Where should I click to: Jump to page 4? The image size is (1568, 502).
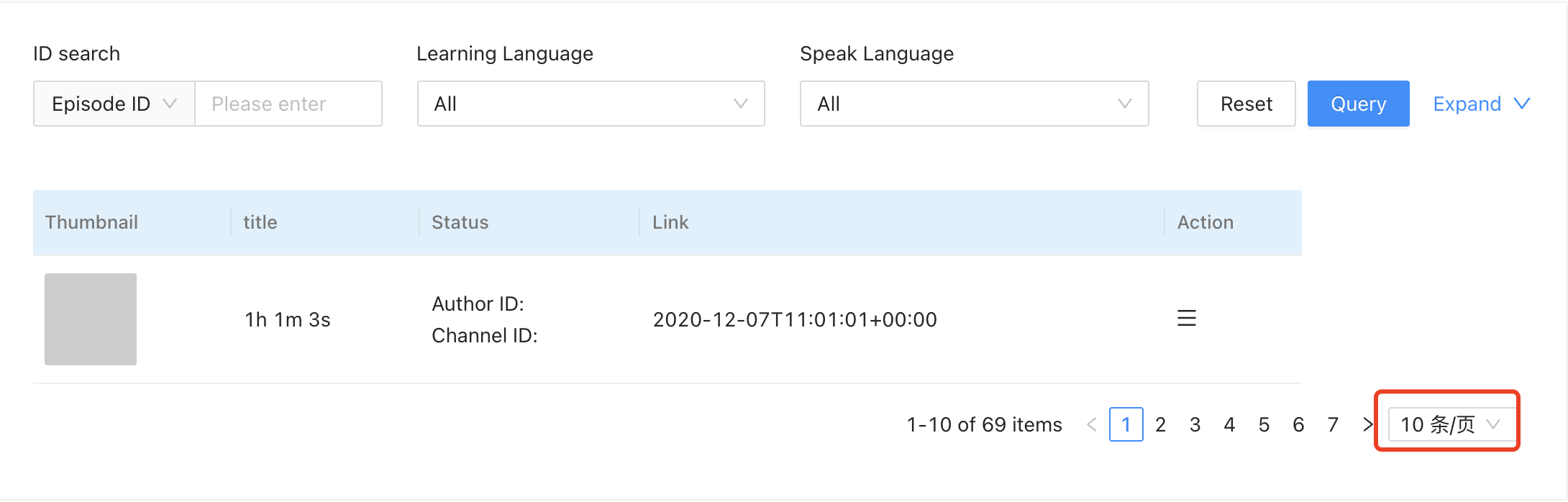click(x=1229, y=424)
